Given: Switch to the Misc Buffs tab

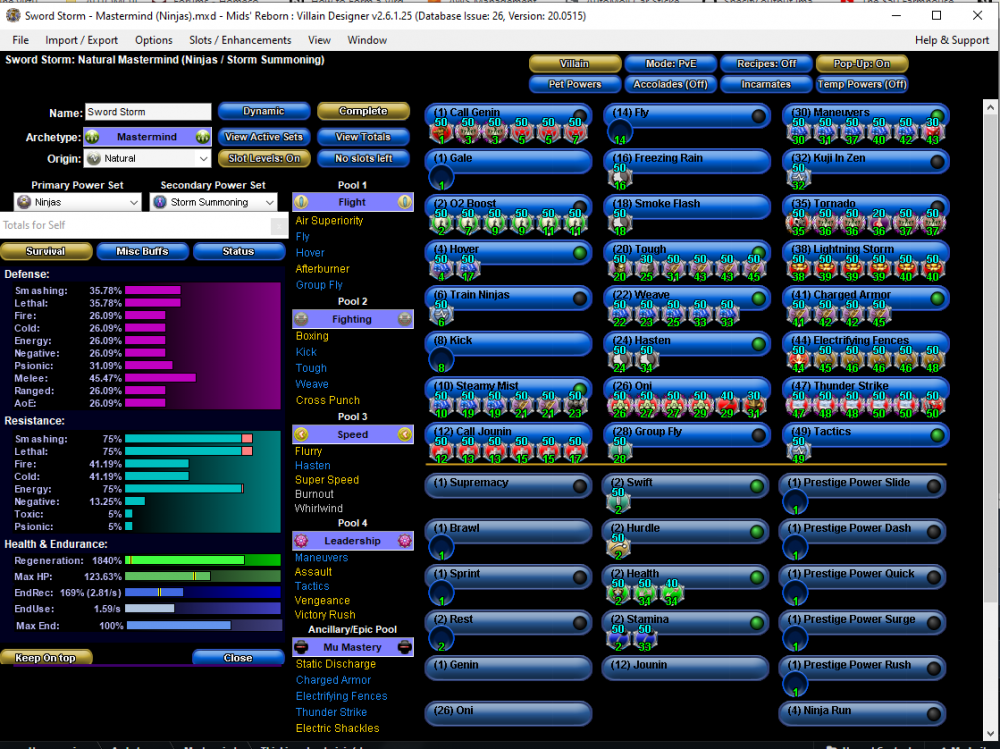Looking at the screenshot, I should pos(142,251).
